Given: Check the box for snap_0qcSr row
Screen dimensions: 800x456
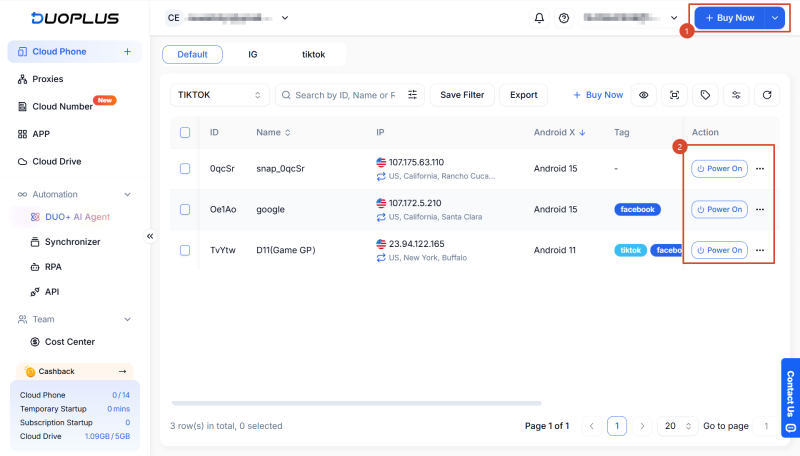Looking at the screenshot, I should coord(185,169).
